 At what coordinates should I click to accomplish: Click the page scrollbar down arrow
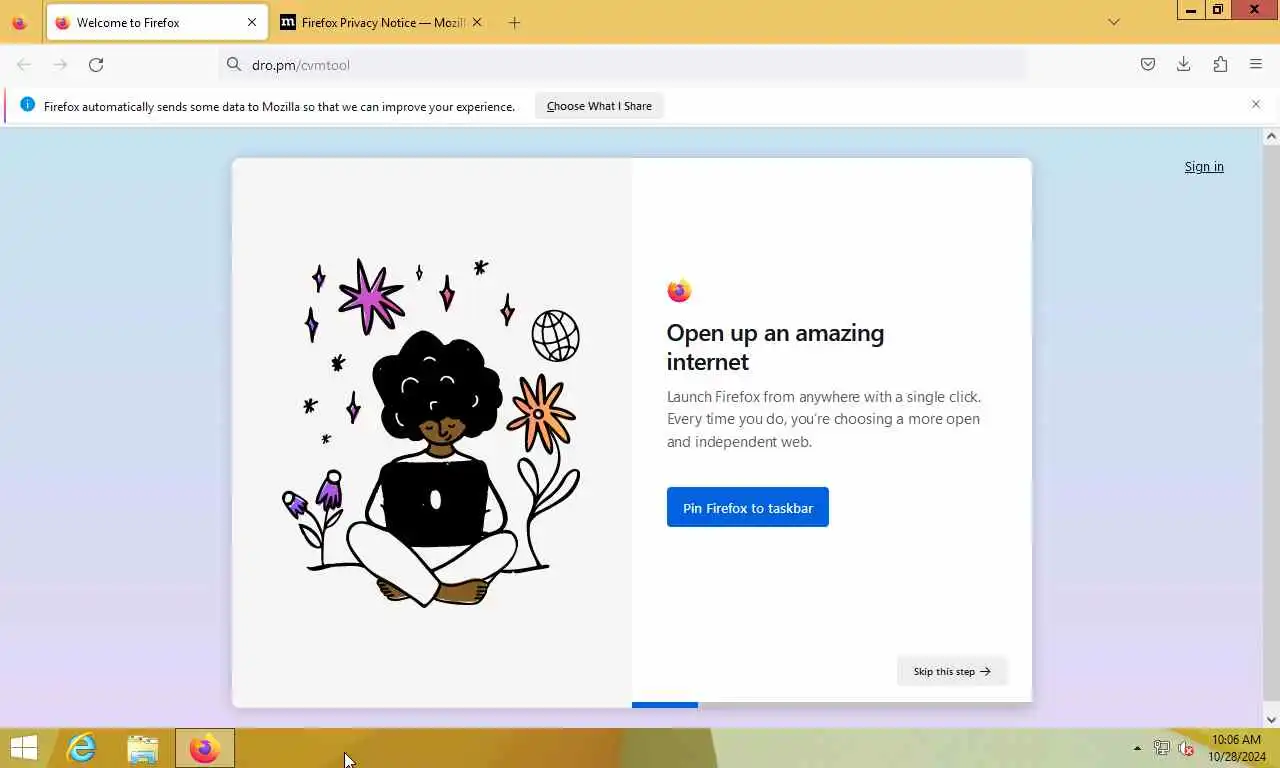(x=1271, y=719)
